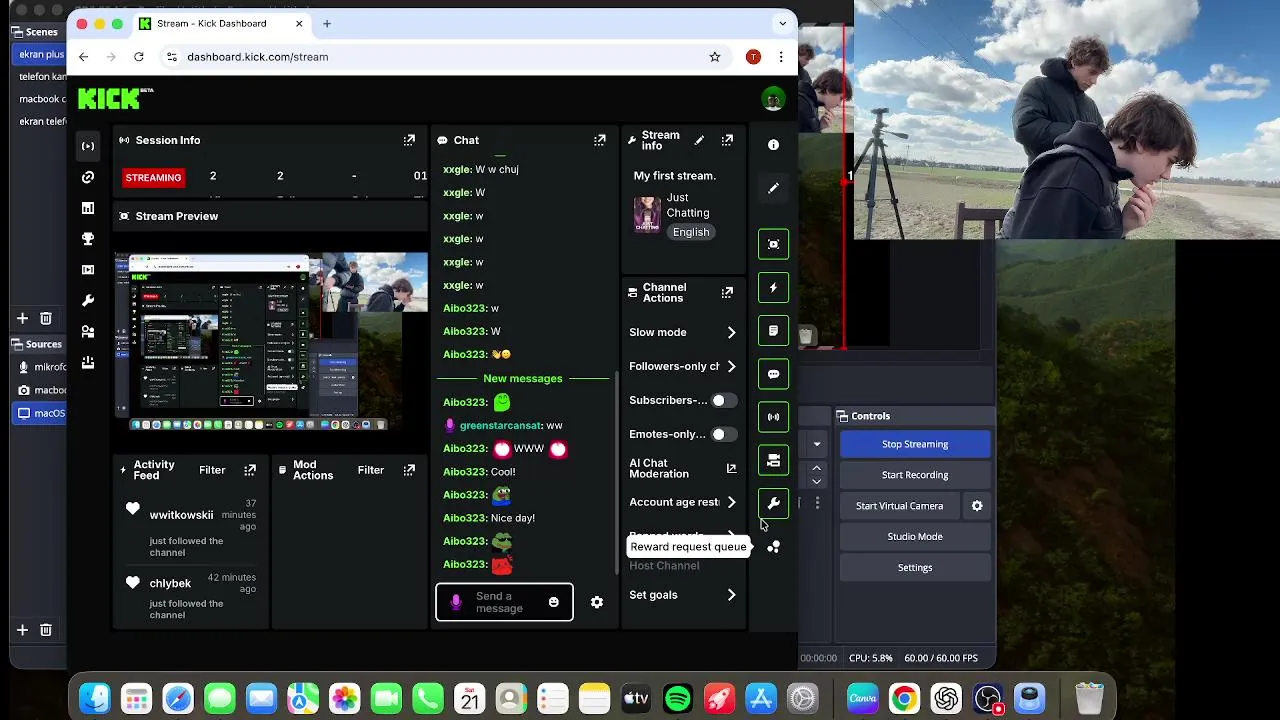
Task: Expand Account age restriction options
Action: pos(731,502)
